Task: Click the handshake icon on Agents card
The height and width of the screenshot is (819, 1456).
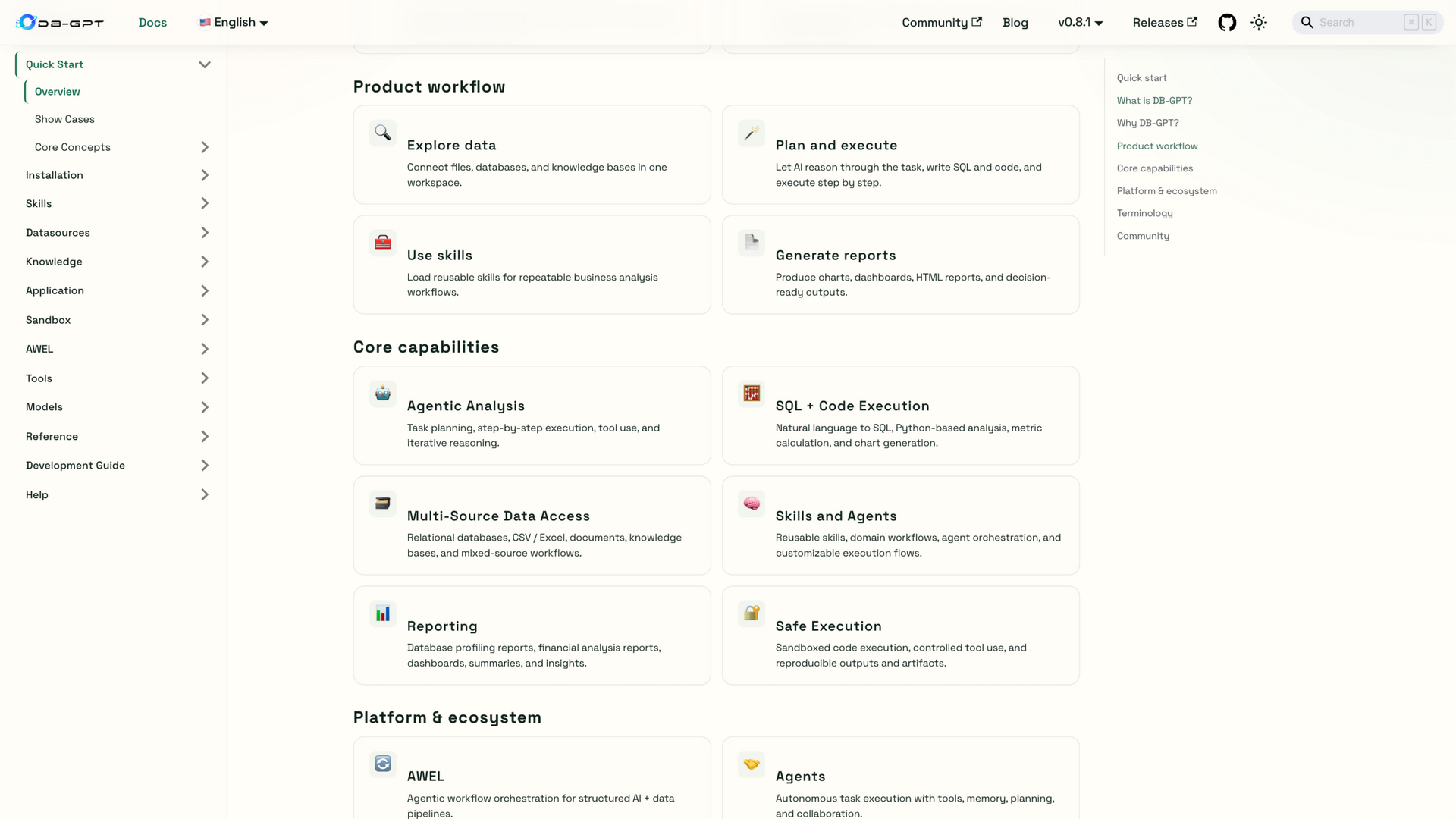Action: pos(752,764)
